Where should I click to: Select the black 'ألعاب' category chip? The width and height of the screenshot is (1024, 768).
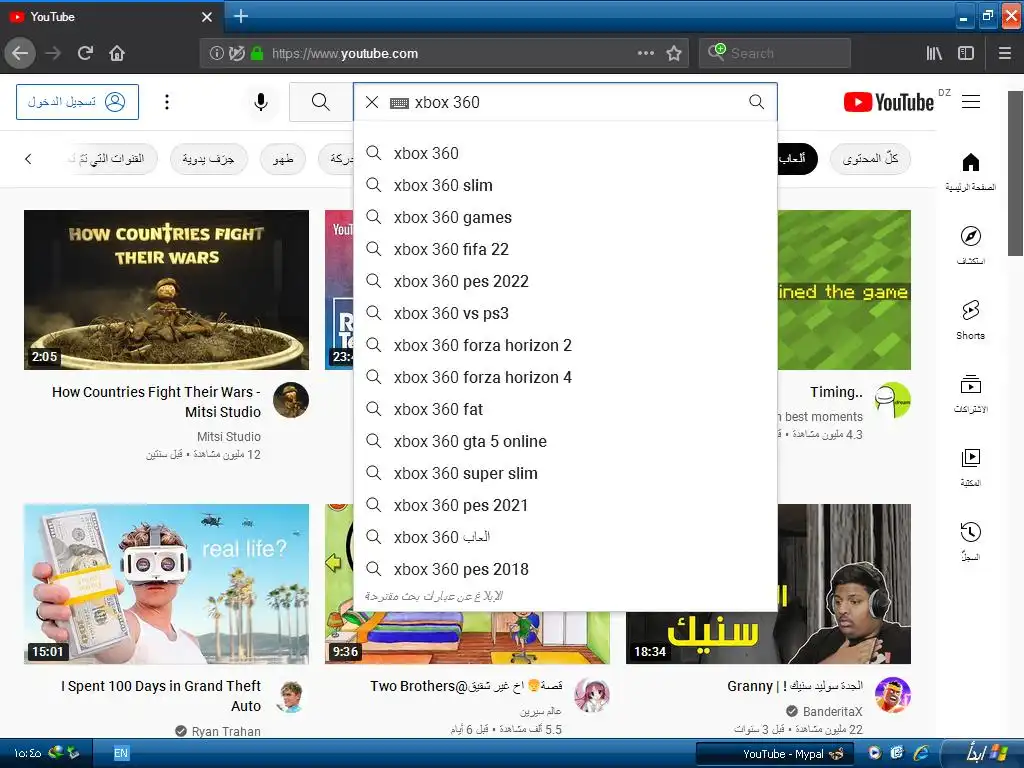point(797,159)
